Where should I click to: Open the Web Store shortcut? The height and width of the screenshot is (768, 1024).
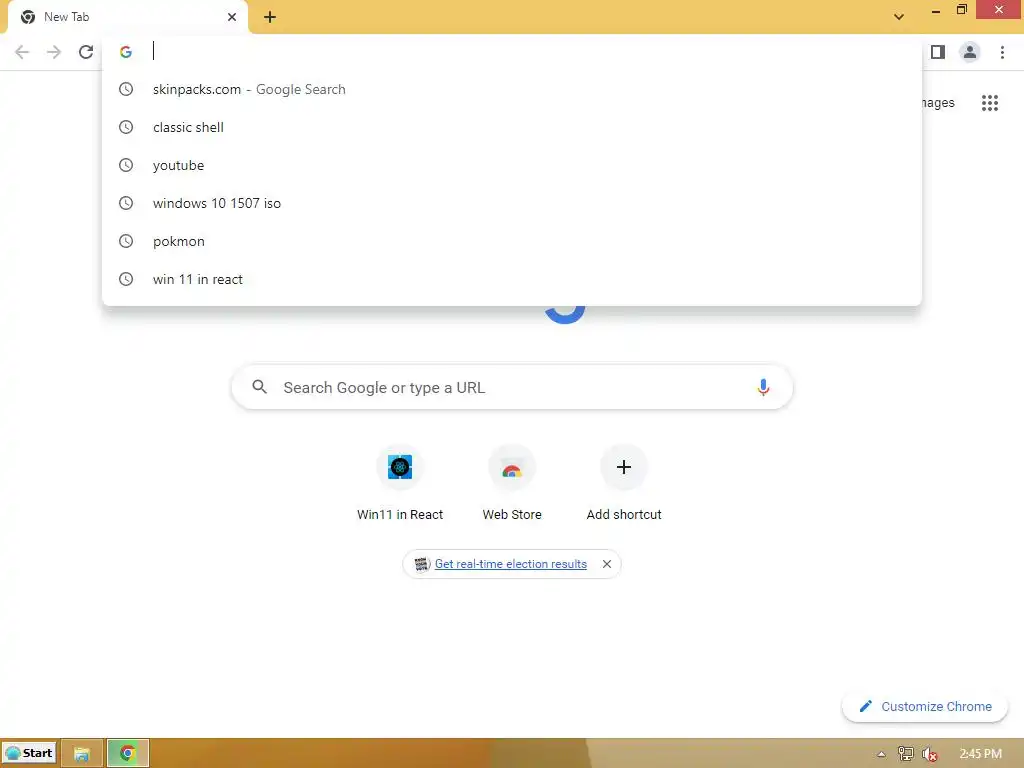pyautogui.click(x=512, y=467)
